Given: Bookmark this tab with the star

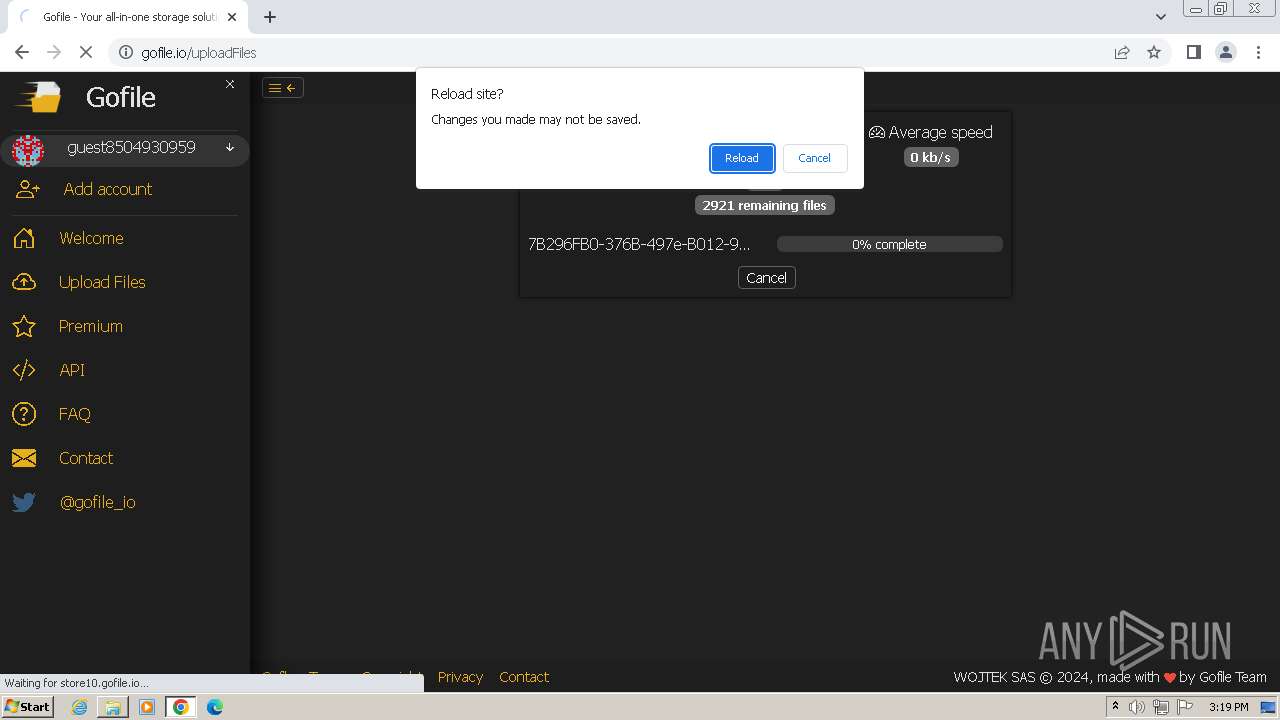Looking at the screenshot, I should 1154,53.
